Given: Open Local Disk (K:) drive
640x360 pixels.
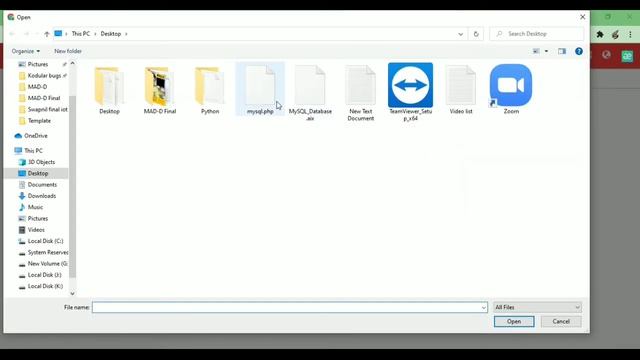Looking at the screenshot, I should [x=45, y=286].
